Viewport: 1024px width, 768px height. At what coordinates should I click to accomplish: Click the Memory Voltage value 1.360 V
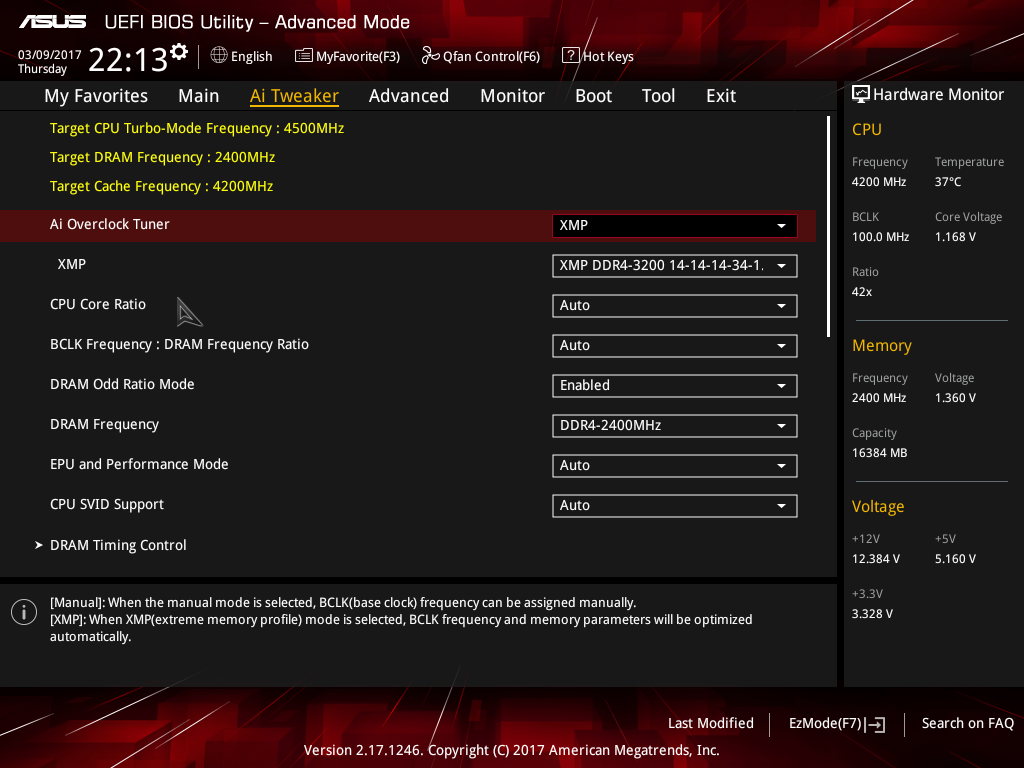(955, 398)
